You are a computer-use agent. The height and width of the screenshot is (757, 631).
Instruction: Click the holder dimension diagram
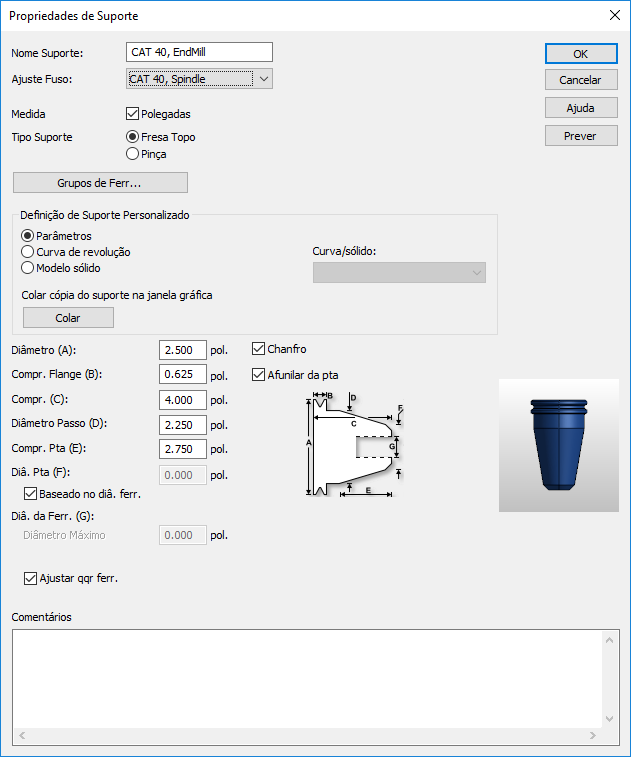point(355,444)
